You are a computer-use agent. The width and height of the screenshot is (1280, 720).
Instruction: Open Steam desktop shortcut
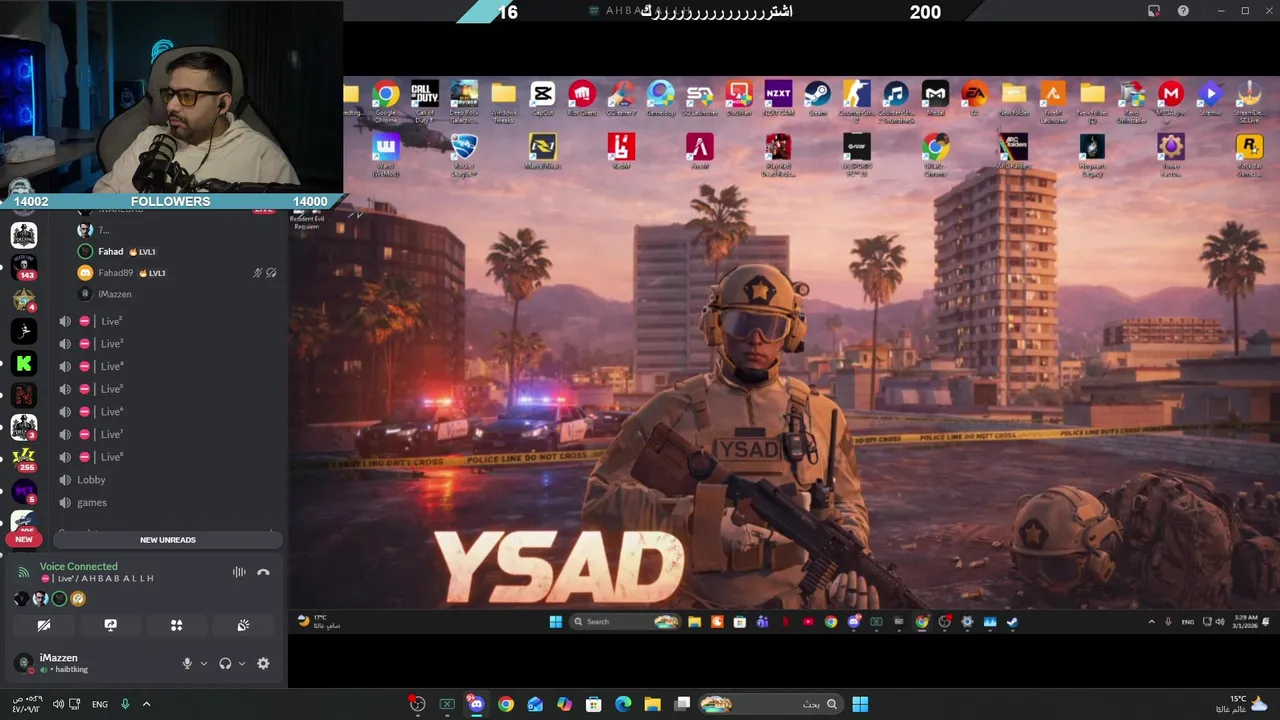click(817, 98)
